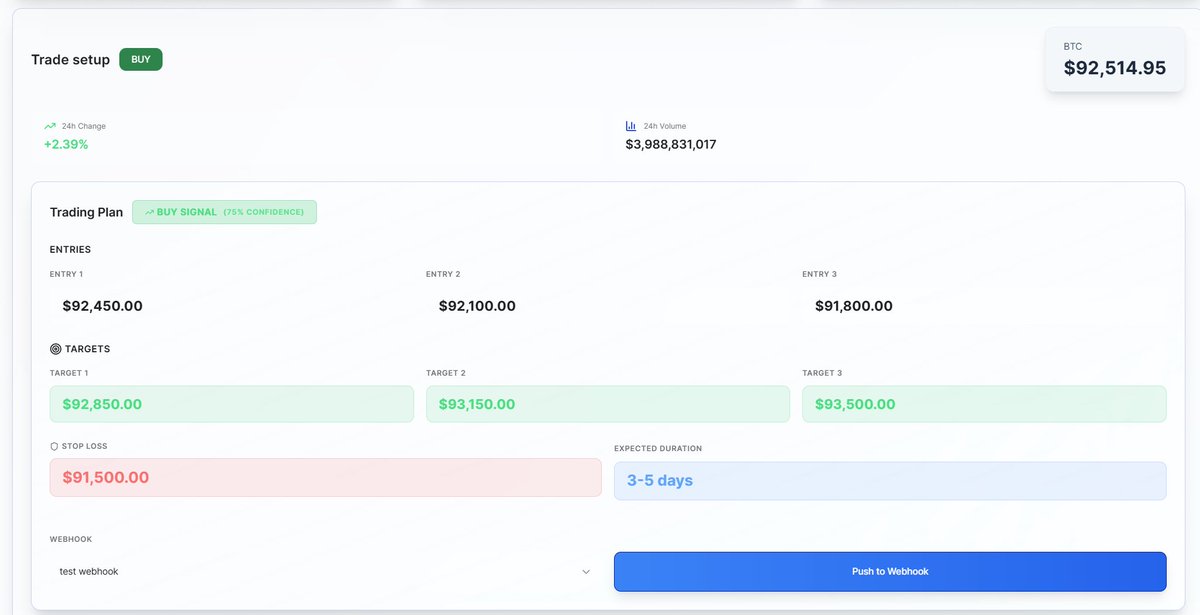Click the 24h Volume bar chart icon

[631, 126]
